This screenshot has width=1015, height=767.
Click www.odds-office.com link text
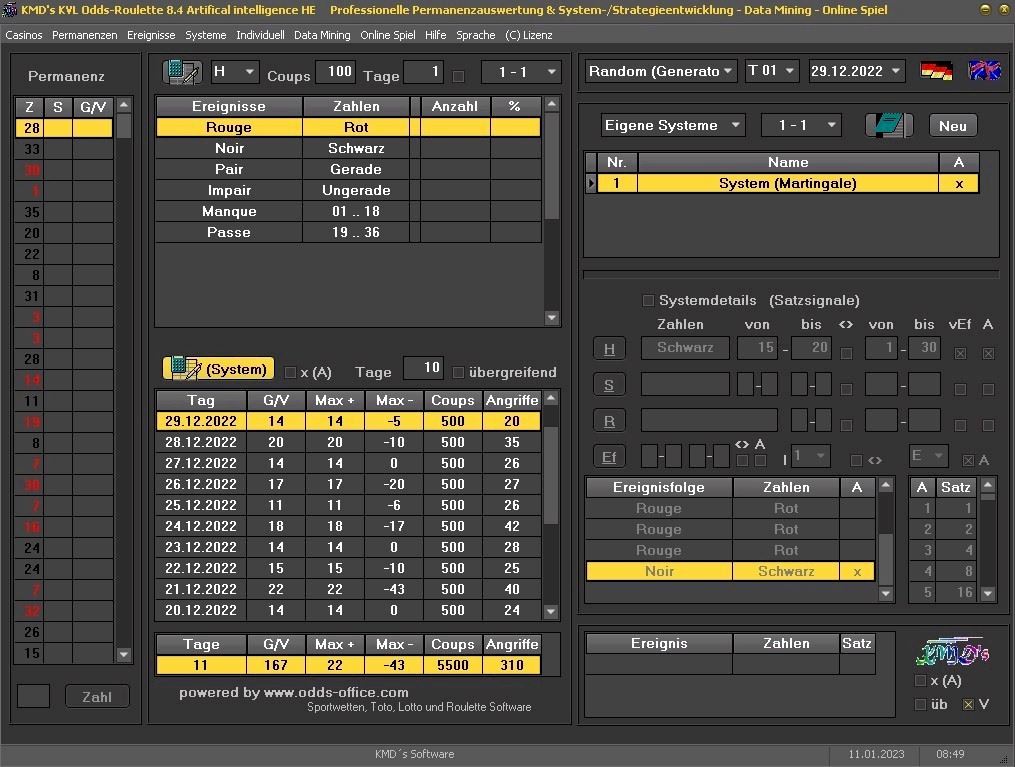pos(336,693)
